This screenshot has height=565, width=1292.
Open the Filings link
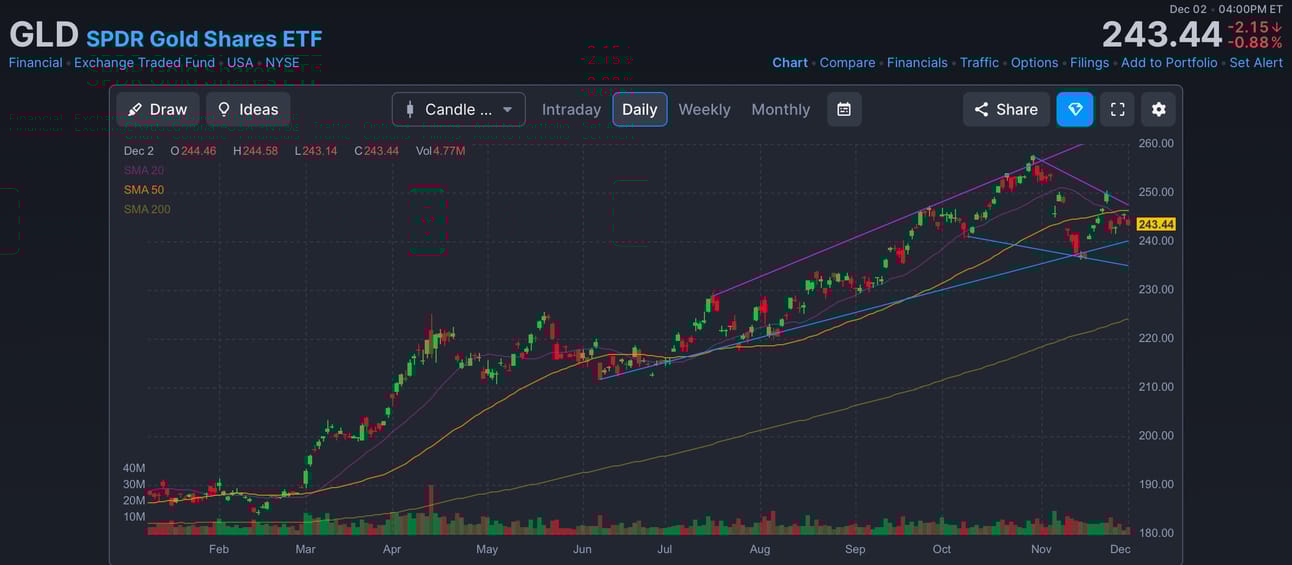pyautogui.click(x=1089, y=62)
